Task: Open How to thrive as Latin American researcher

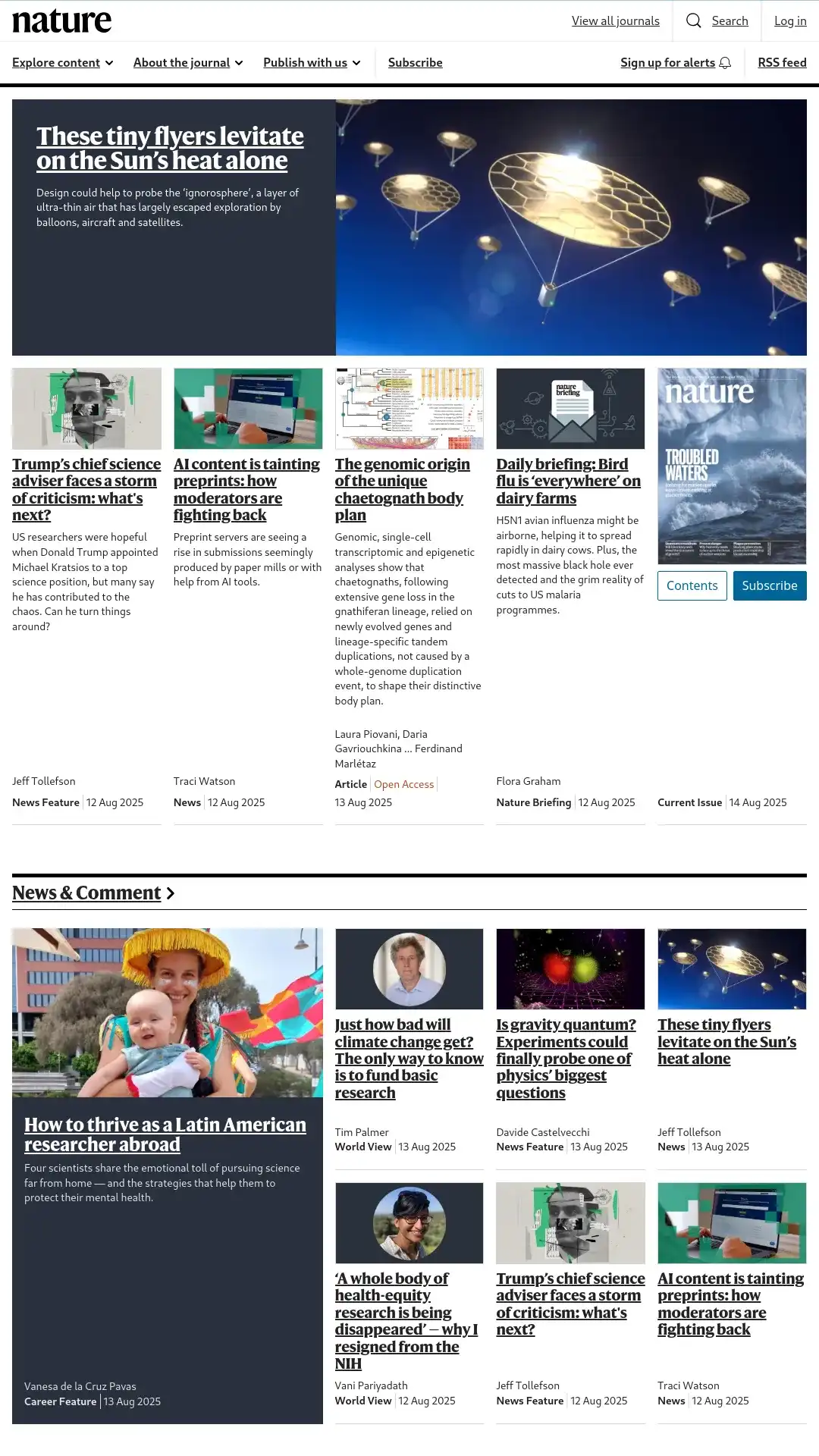Action: [165, 1134]
